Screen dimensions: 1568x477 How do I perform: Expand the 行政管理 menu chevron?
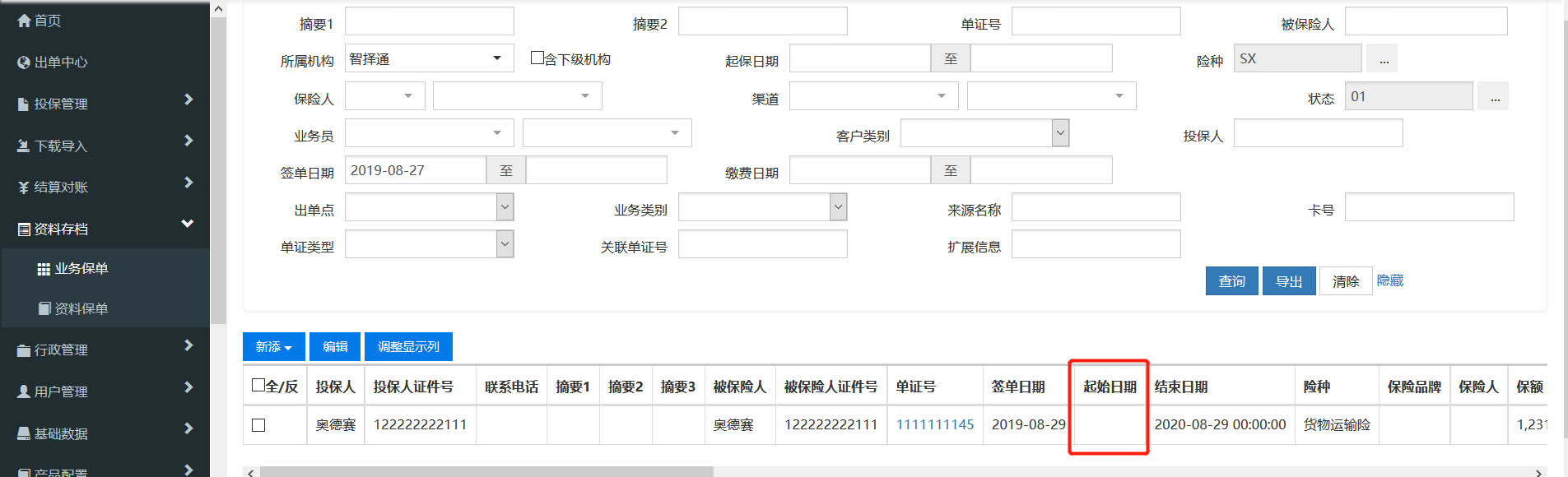pyautogui.click(x=188, y=345)
